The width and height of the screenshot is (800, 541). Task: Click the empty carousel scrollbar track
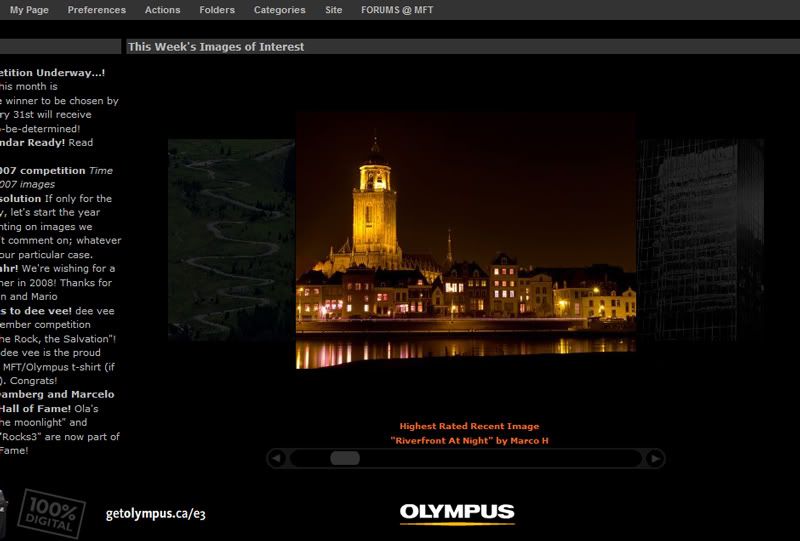tap(500, 458)
